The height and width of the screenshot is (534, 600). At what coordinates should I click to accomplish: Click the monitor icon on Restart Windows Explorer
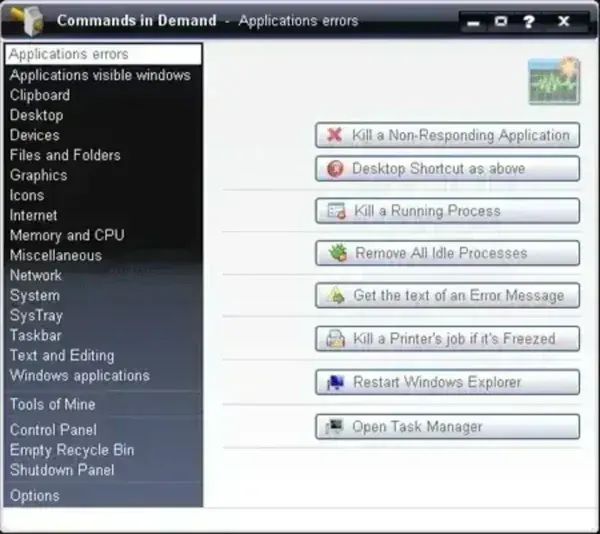coord(336,382)
